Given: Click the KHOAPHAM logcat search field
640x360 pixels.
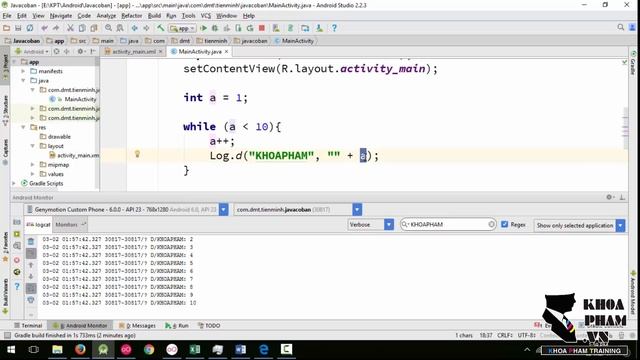Looking at the screenshot, I should (x=448, y=224).
